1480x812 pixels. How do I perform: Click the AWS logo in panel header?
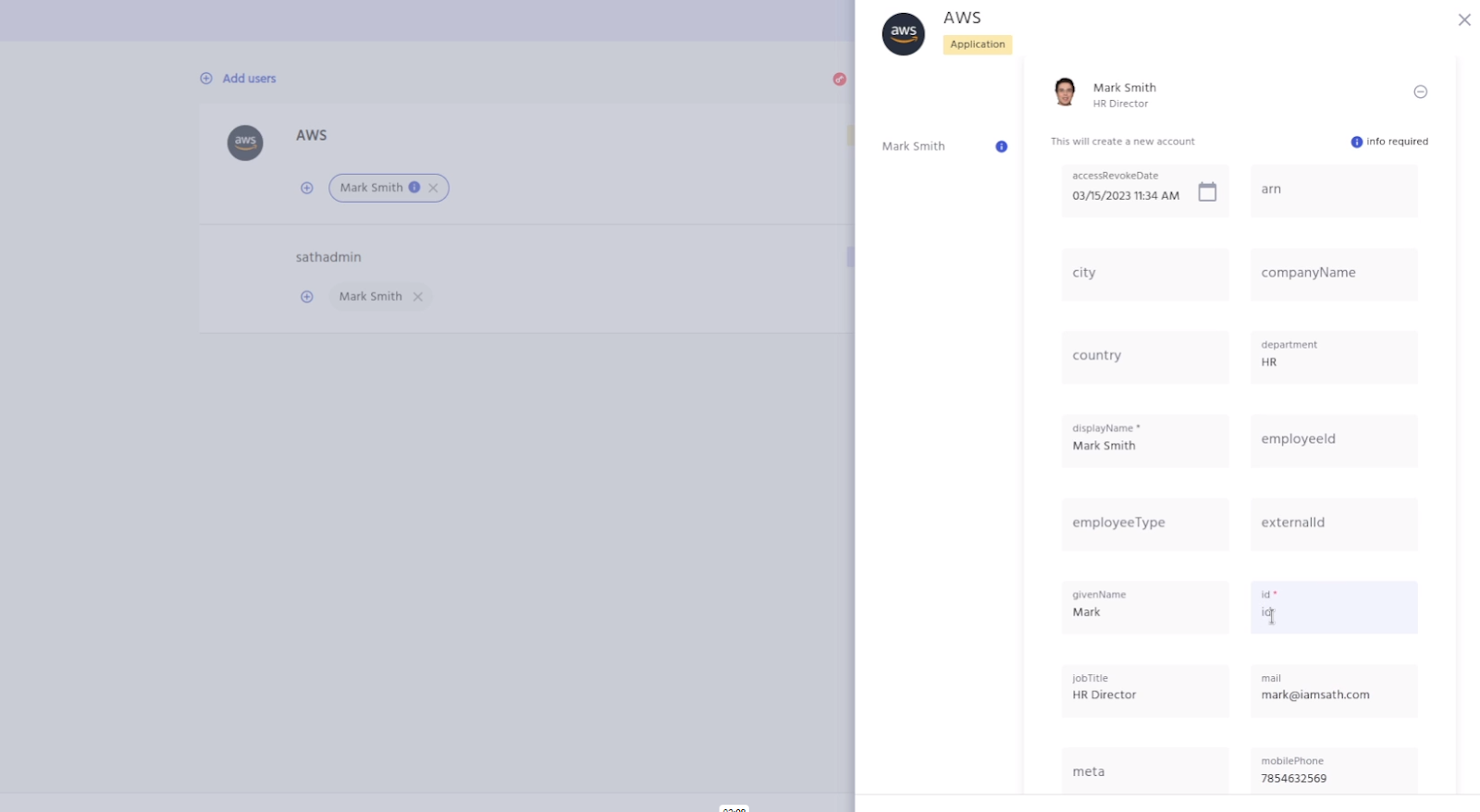(x=903, y=34)
